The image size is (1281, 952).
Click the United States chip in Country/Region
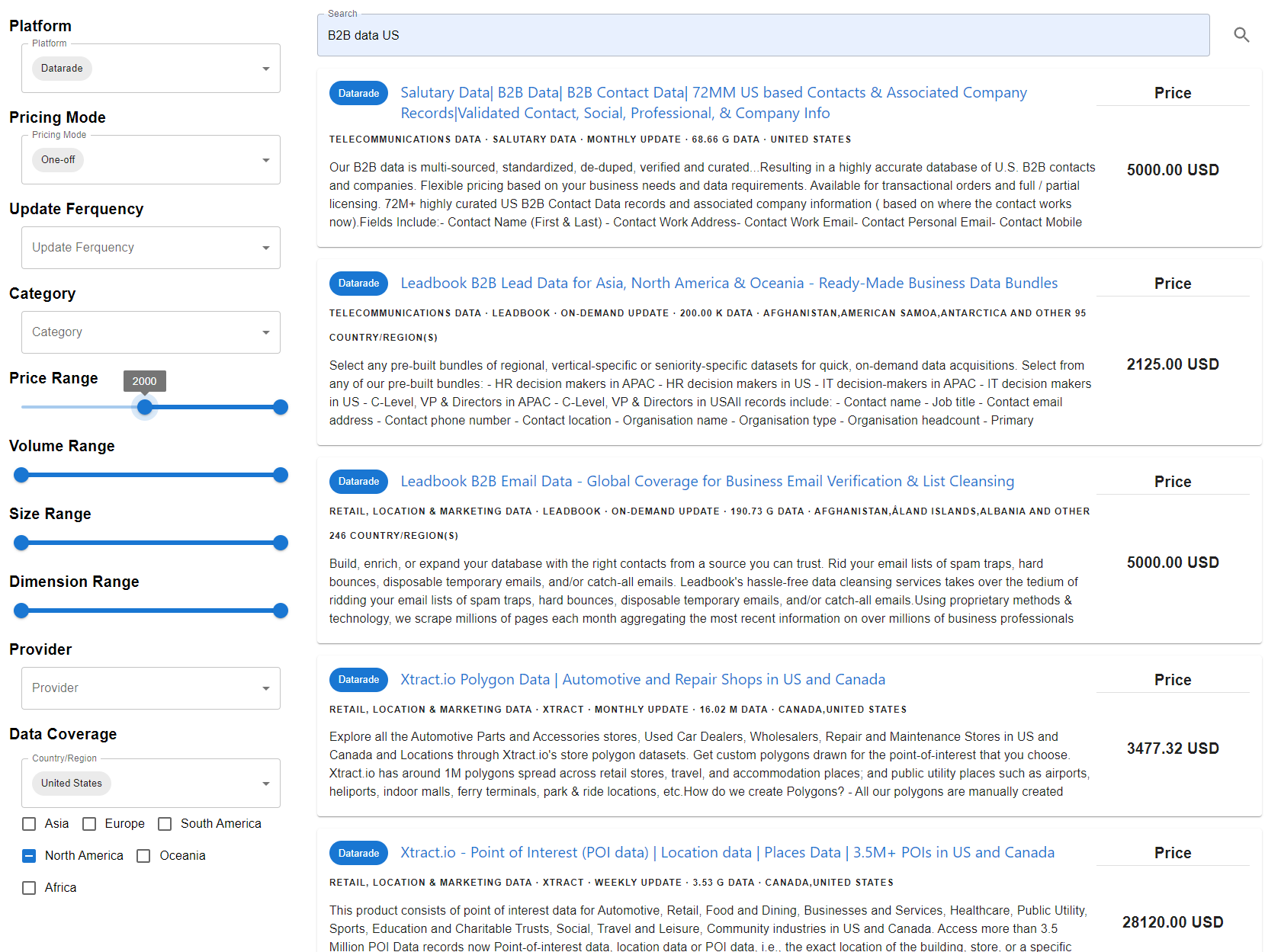click(x=72, y=784)
